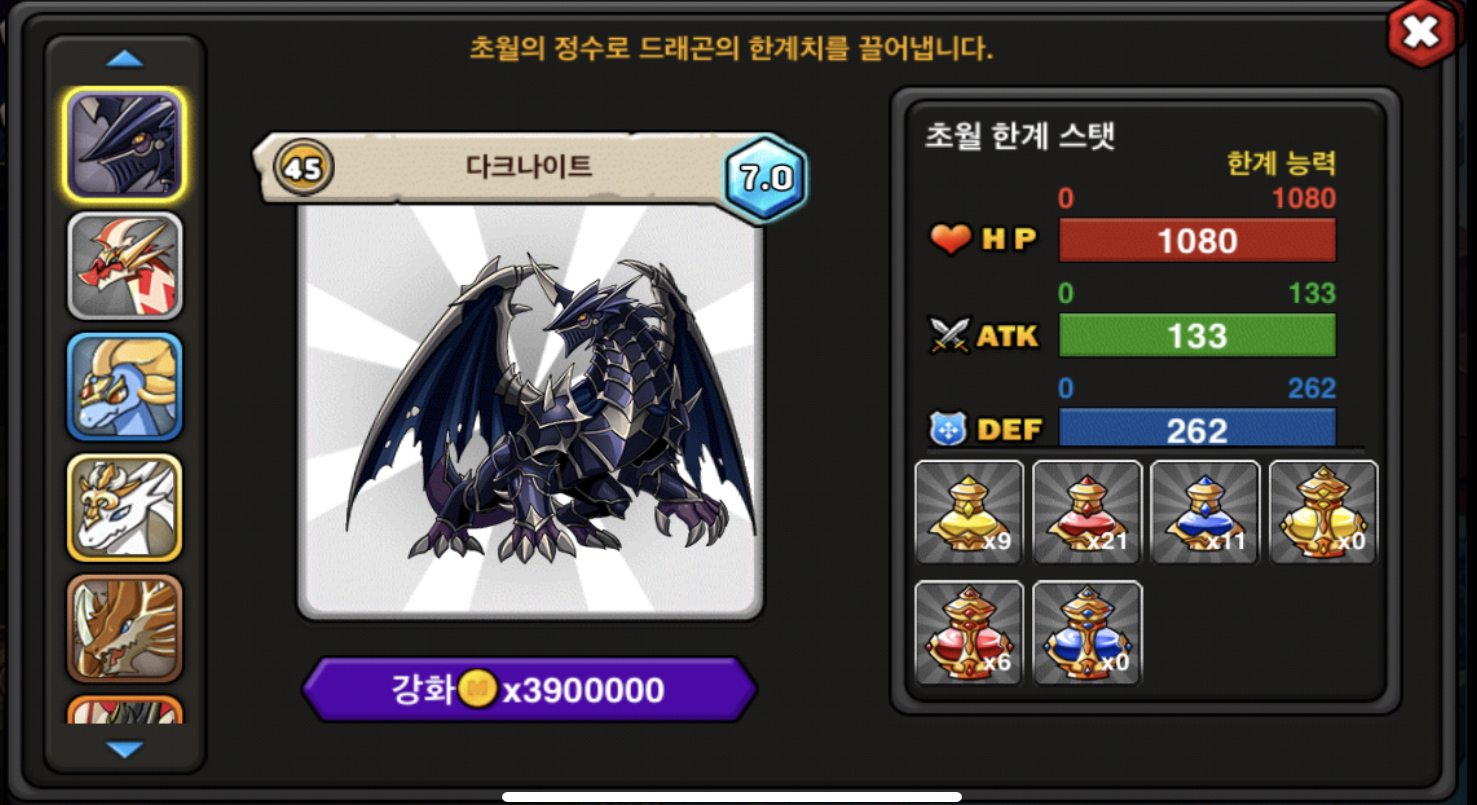Click the up arrow above the dragon list

[x=125, y=59]
